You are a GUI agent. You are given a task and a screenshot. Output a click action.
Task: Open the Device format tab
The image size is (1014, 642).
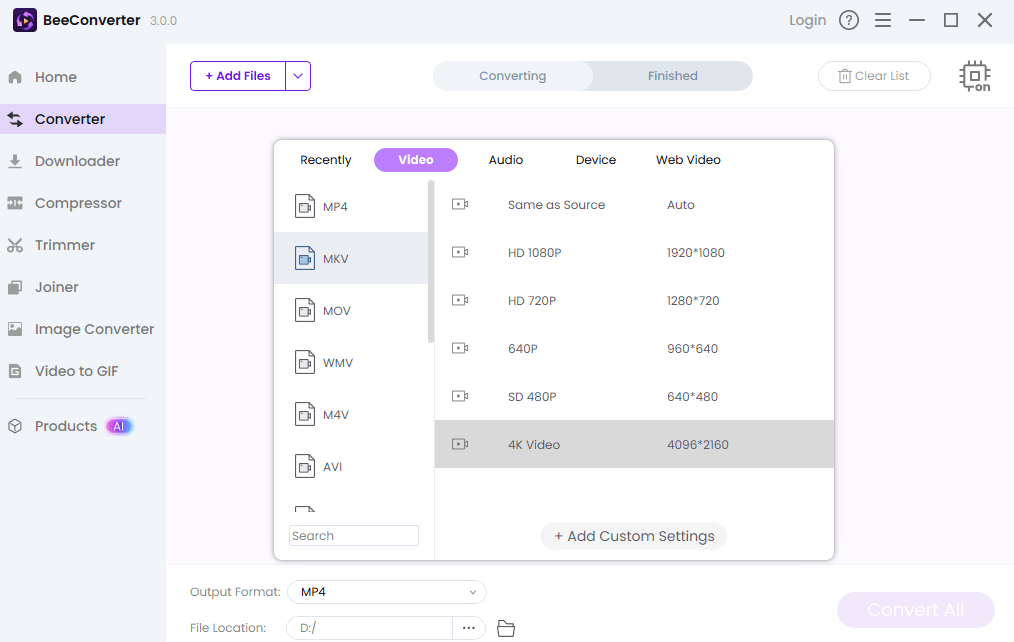[x=596, y=160]
